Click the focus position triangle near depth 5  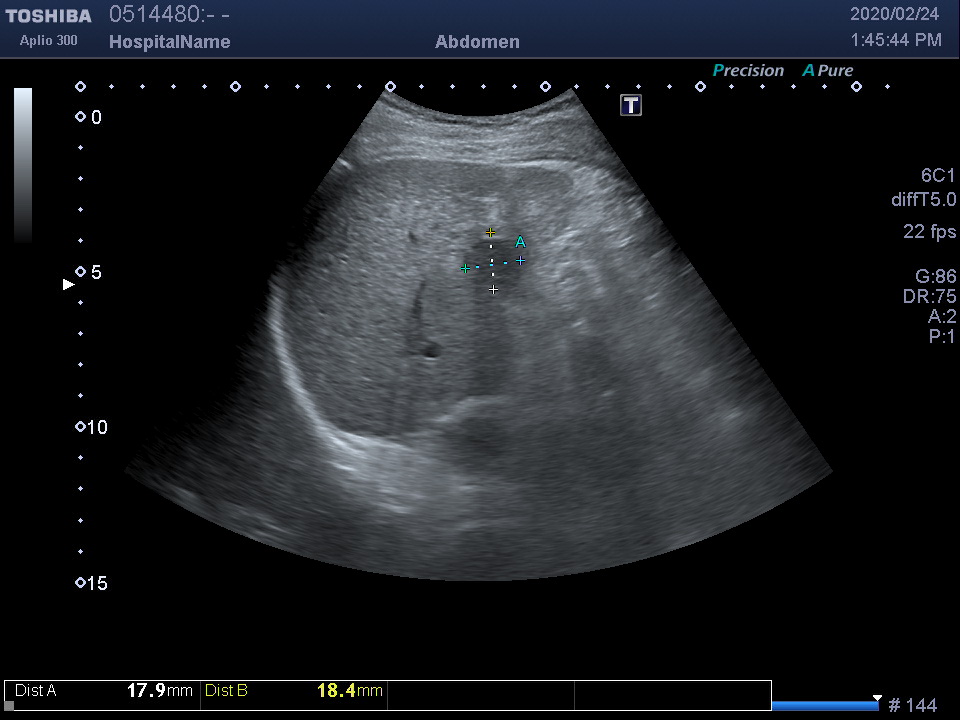pos(69,284)
